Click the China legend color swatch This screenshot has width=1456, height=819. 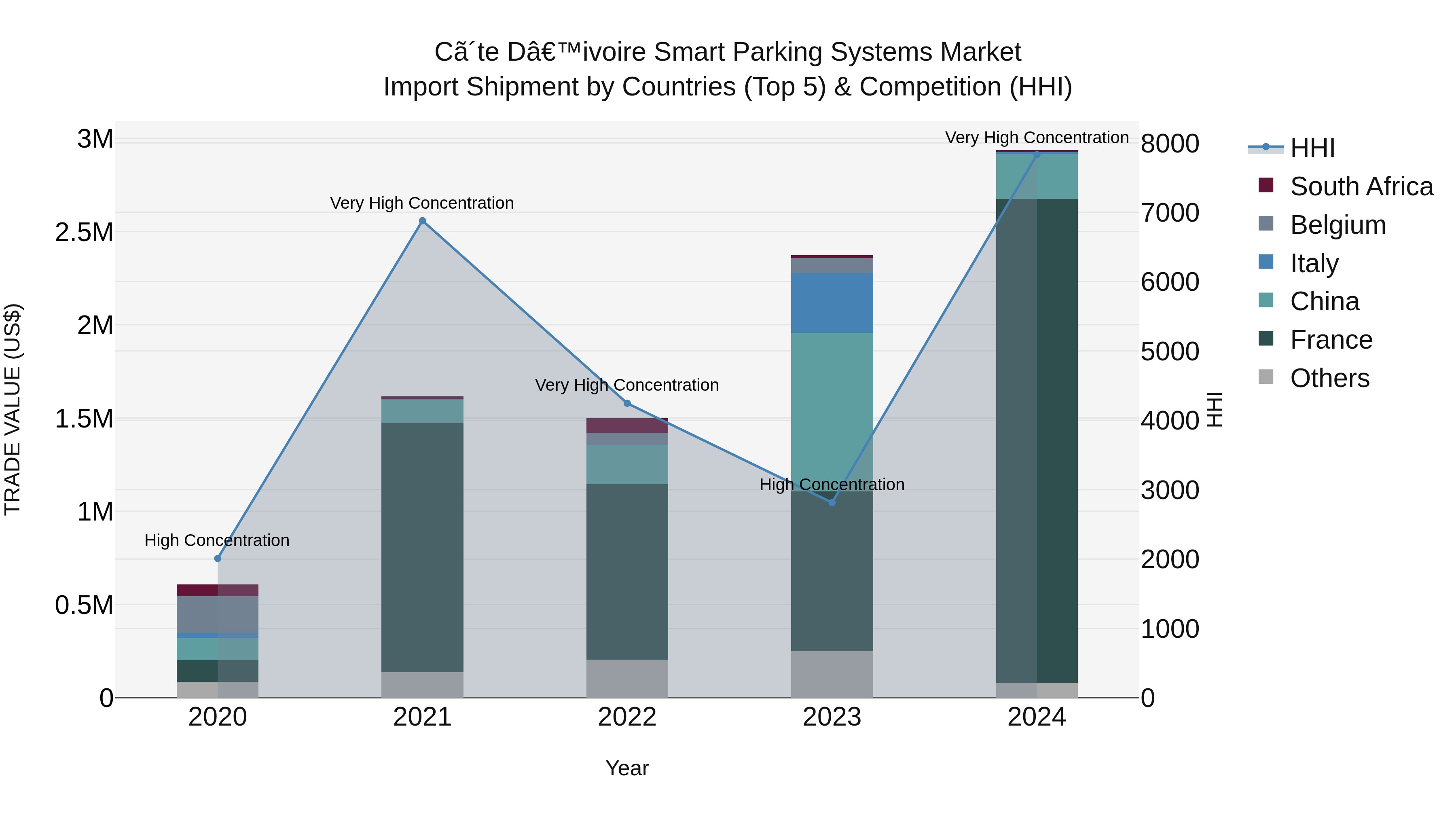[x=1266, y=300]
